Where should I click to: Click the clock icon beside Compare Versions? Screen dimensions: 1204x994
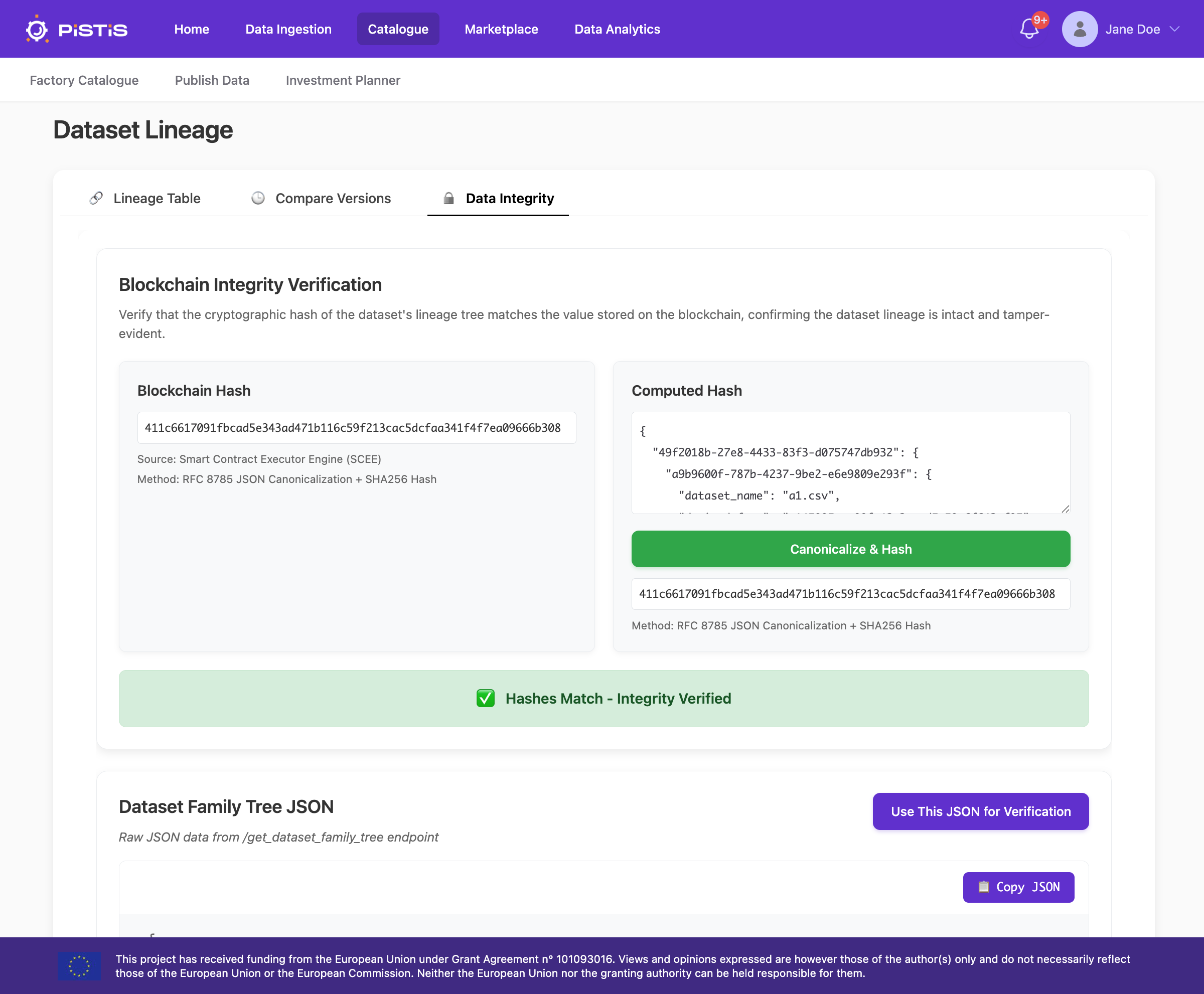pyautogui.click(x=258, y=198)
